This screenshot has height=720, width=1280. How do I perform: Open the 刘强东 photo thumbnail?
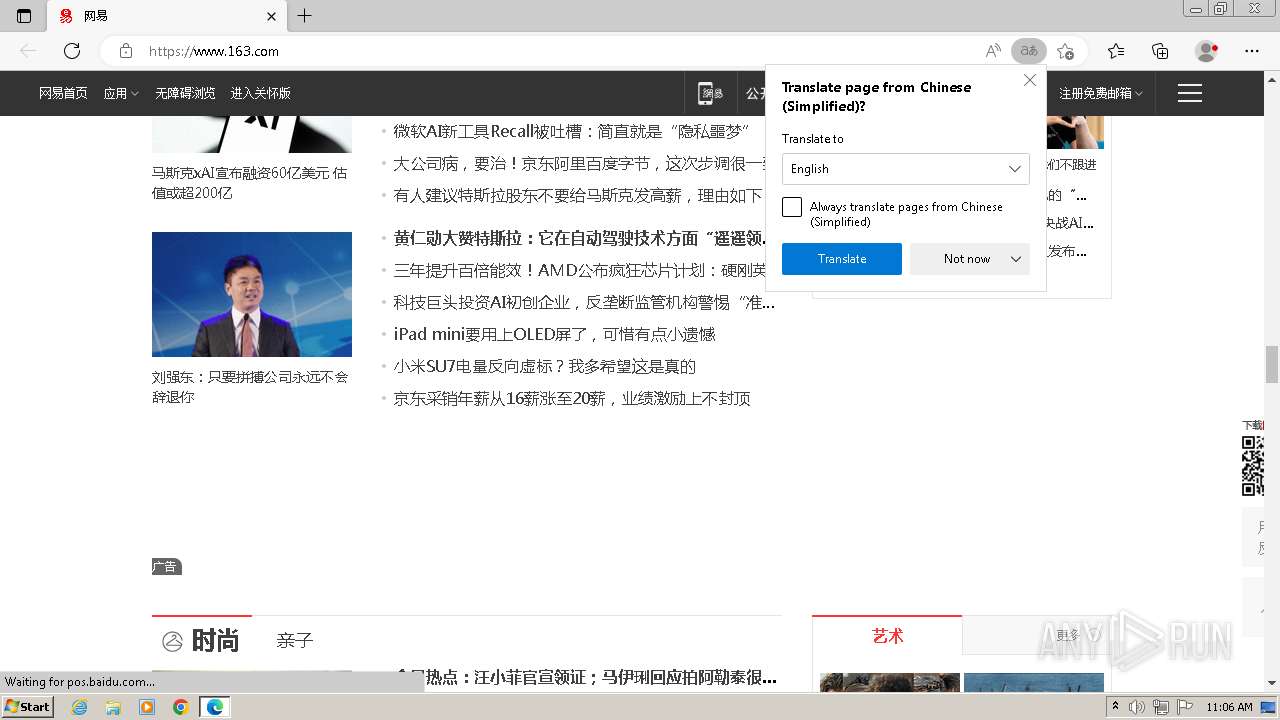[252, 294]
